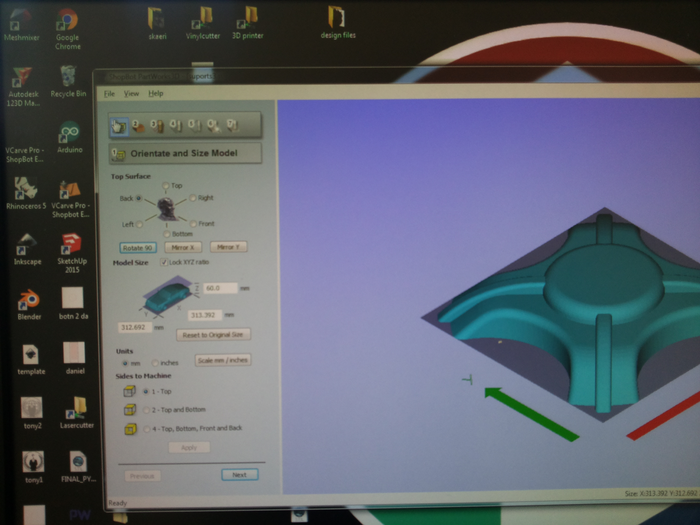Screen dimensions: 700x525
Task: Select 4 - Top, Bottom, Front and Back
Action: tap(146, 429)
